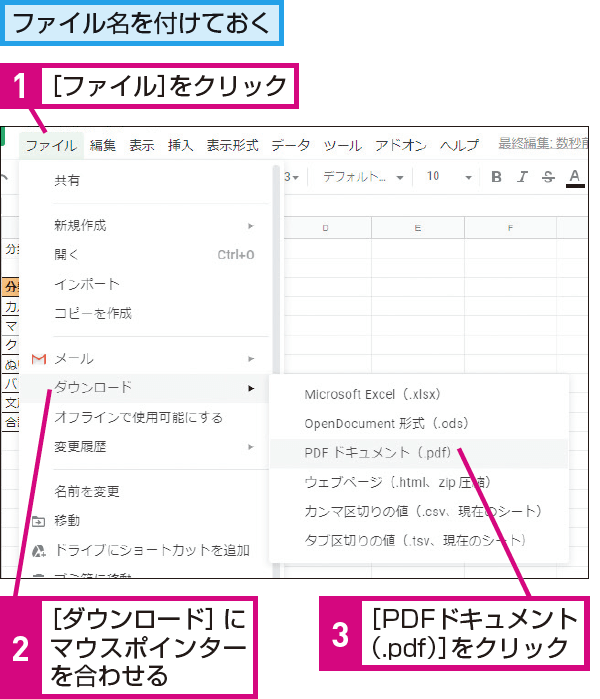
Task: Apply strikethrough with the S icon
Action: [x=548, y=177]
